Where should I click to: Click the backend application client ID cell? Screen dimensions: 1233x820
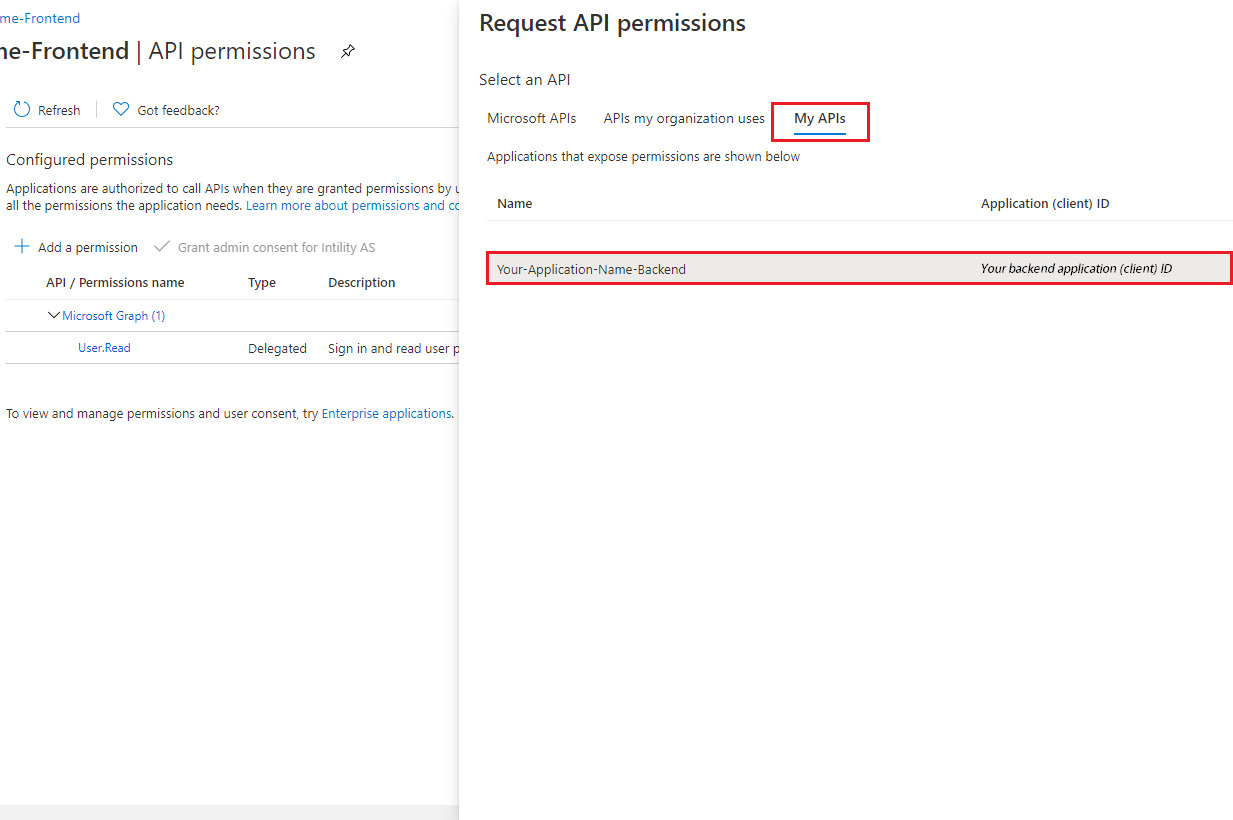(1076, 269)
